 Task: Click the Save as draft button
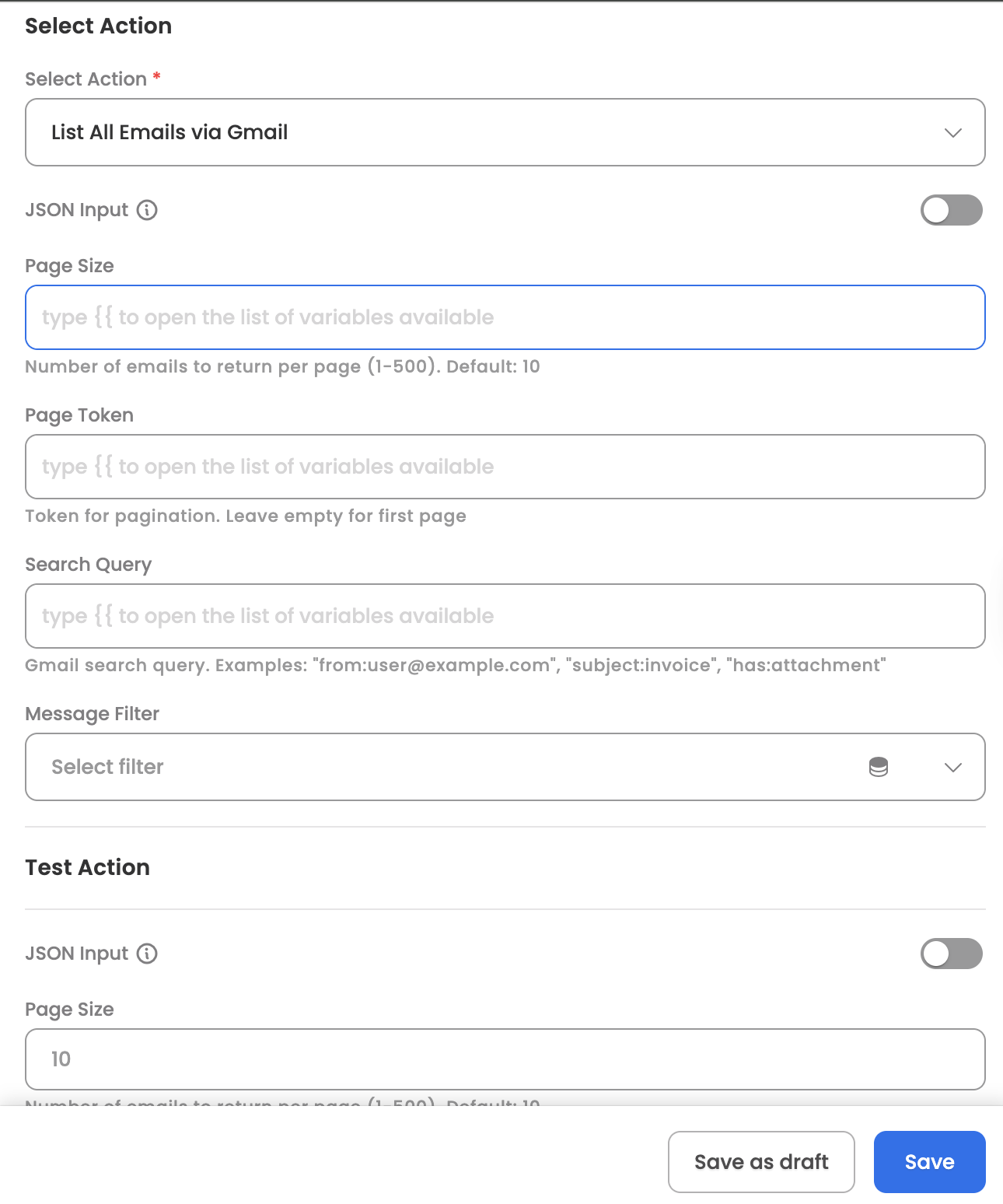pos(761,1162)
